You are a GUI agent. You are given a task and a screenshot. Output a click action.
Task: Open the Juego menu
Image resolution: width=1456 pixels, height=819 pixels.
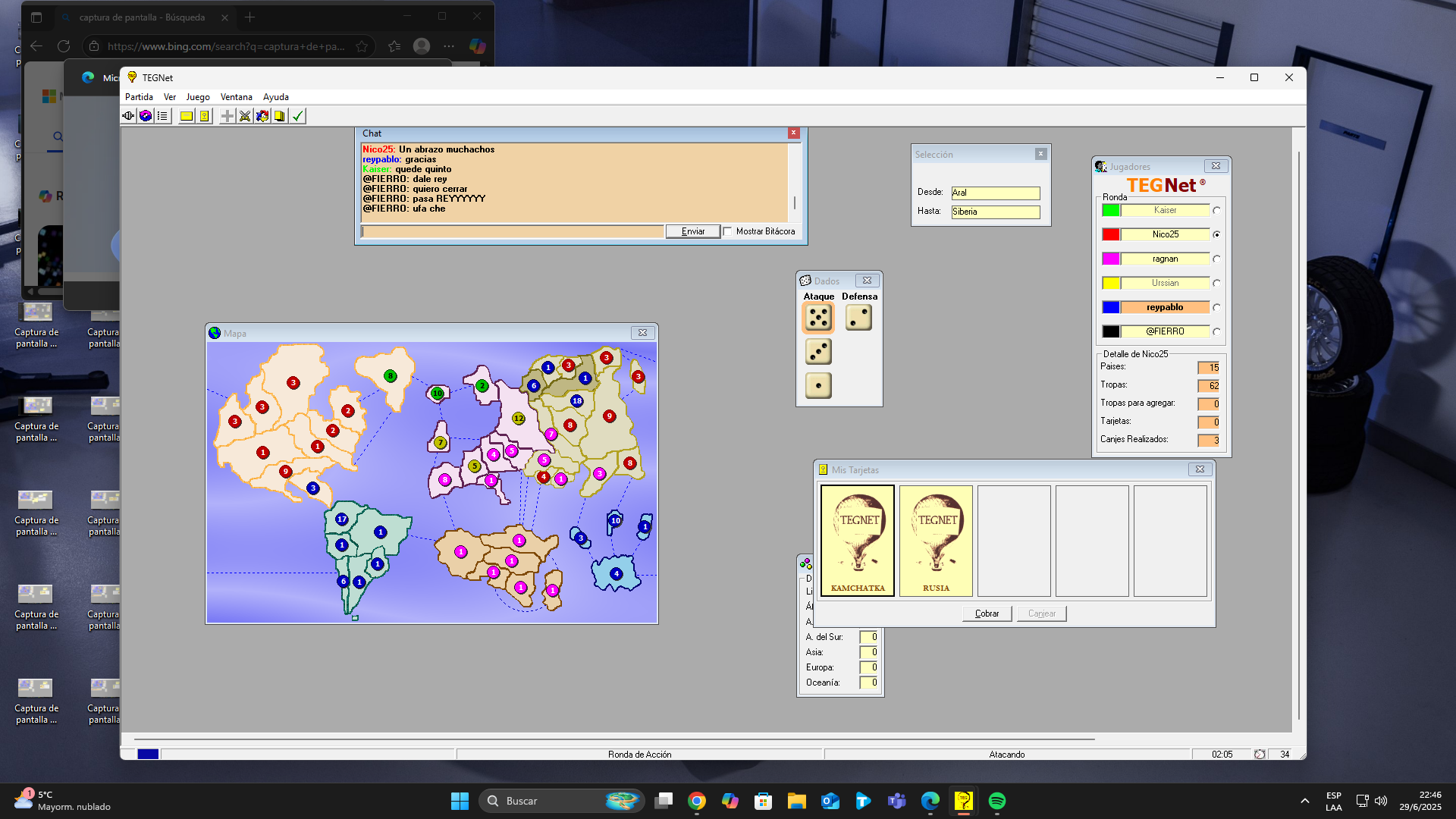point(198,97)
